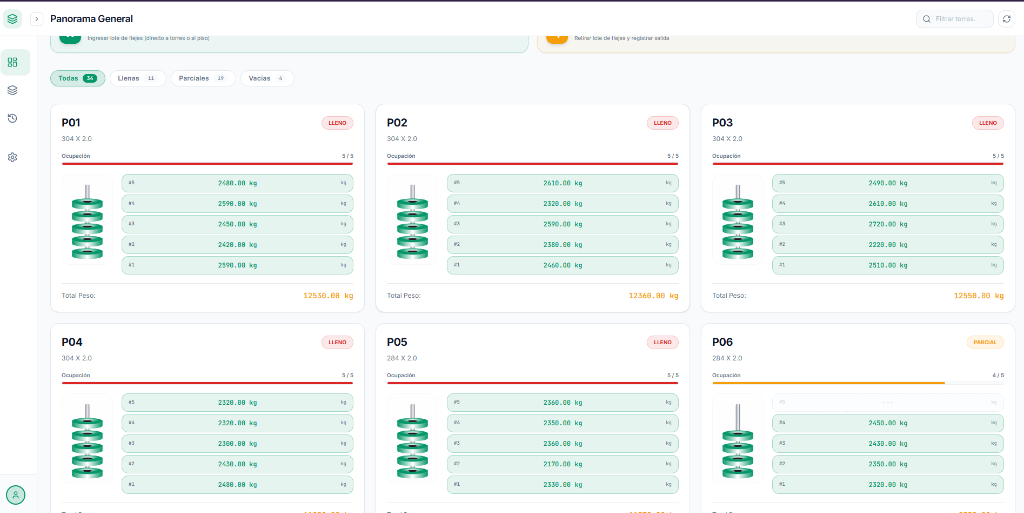
Task: Click the P03 occupancy progress bar
Action: coord(858,163)
